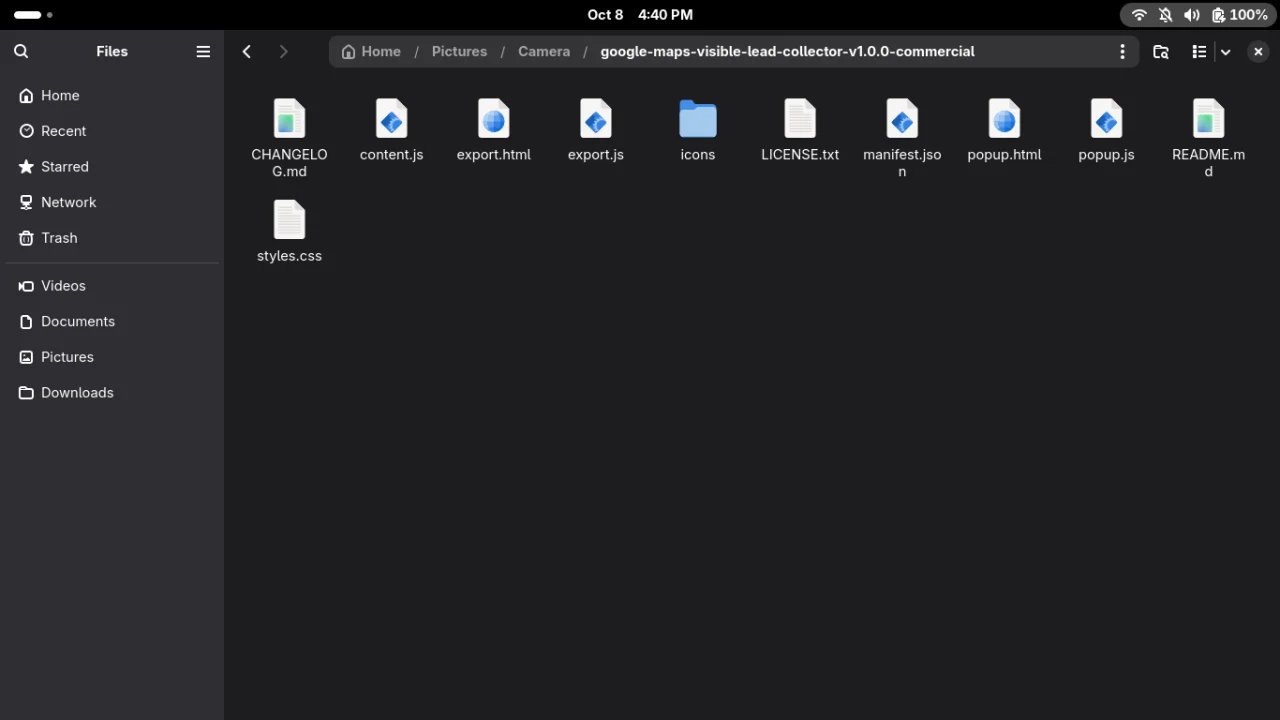Open the clock and calendar in top bar

click(640, 15)
